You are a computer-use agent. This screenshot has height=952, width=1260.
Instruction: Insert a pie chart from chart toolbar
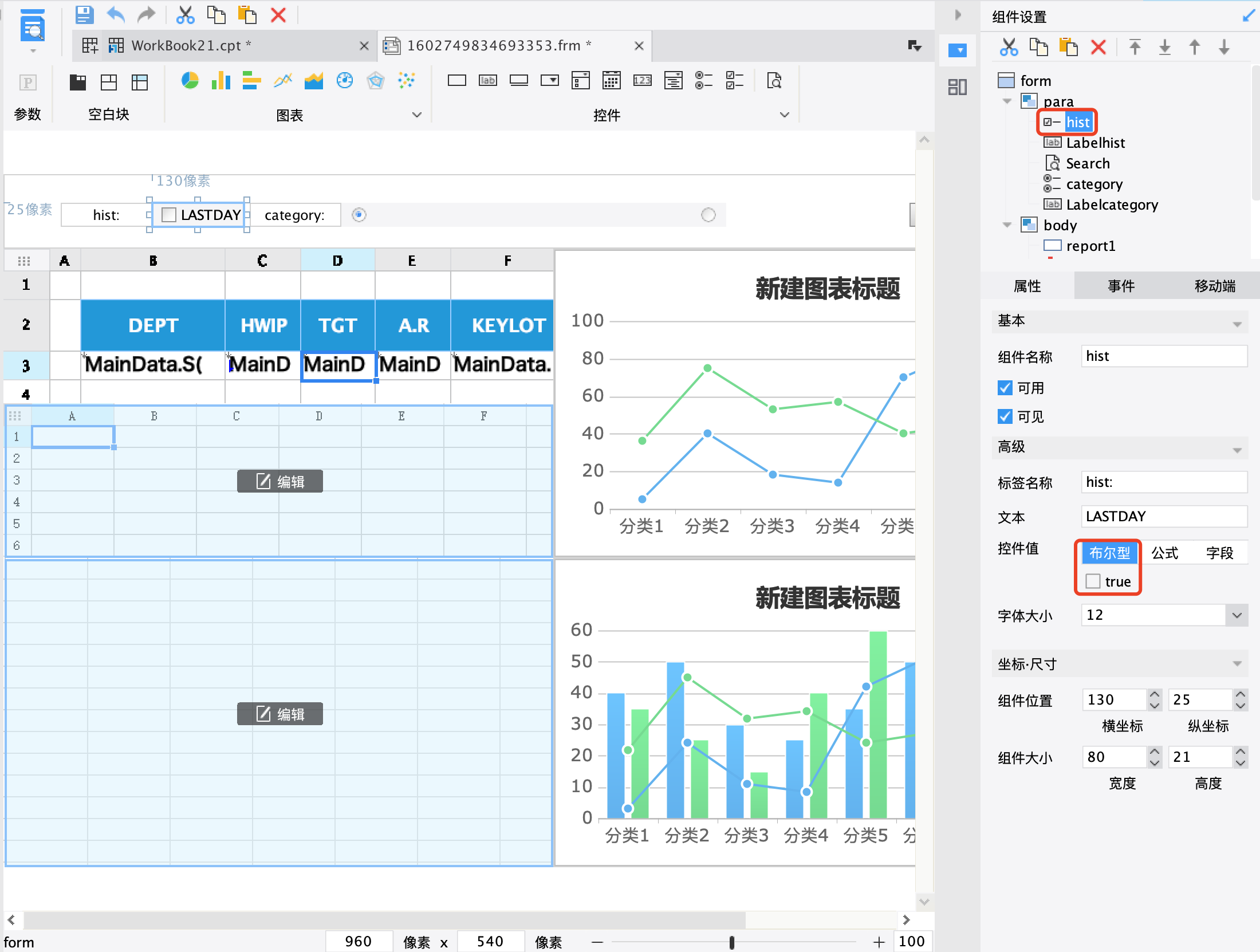[190, 80]
